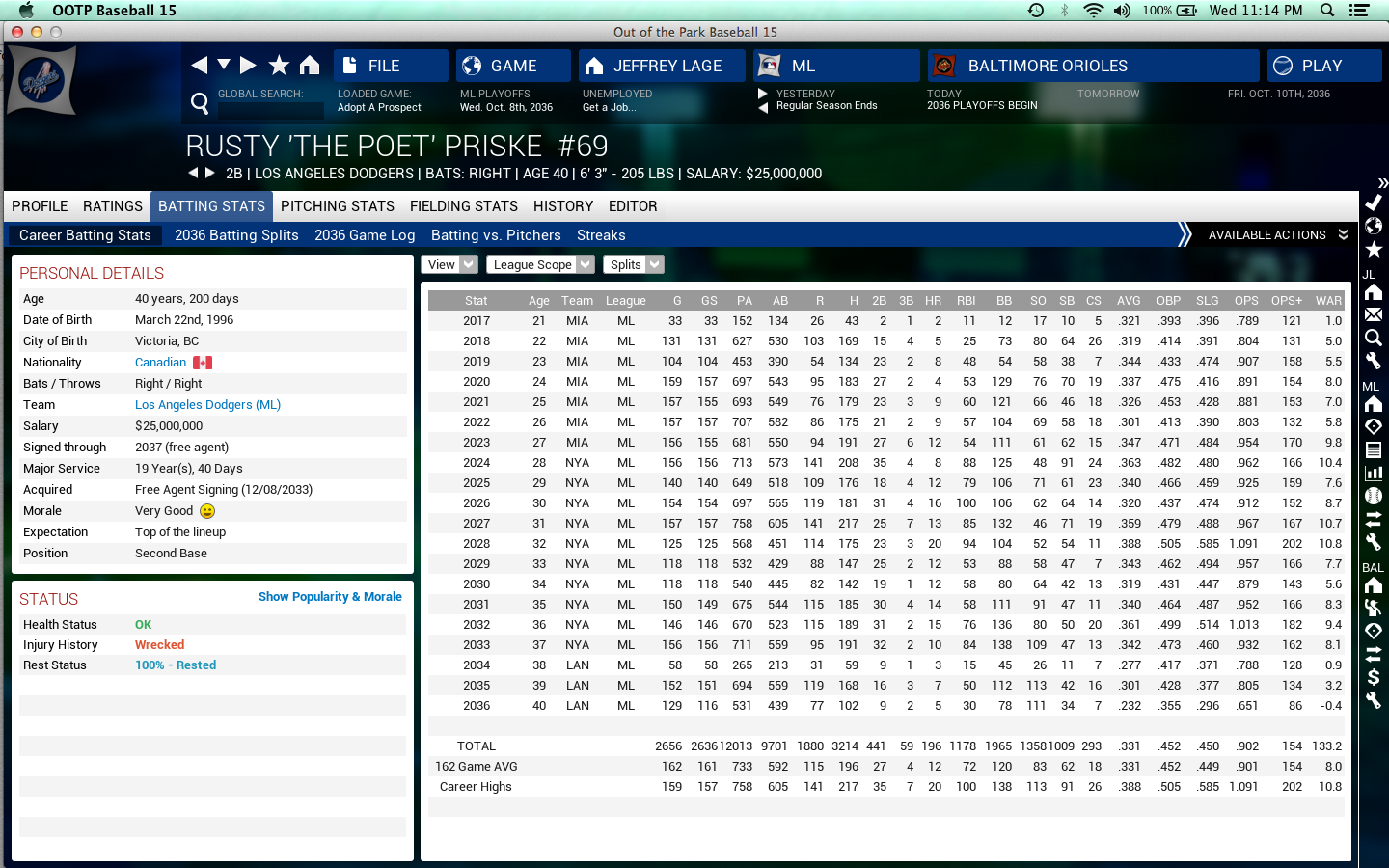Click the Home icon in the top navigation
The image size is (1389, 868).
click(x=309, y=65)
